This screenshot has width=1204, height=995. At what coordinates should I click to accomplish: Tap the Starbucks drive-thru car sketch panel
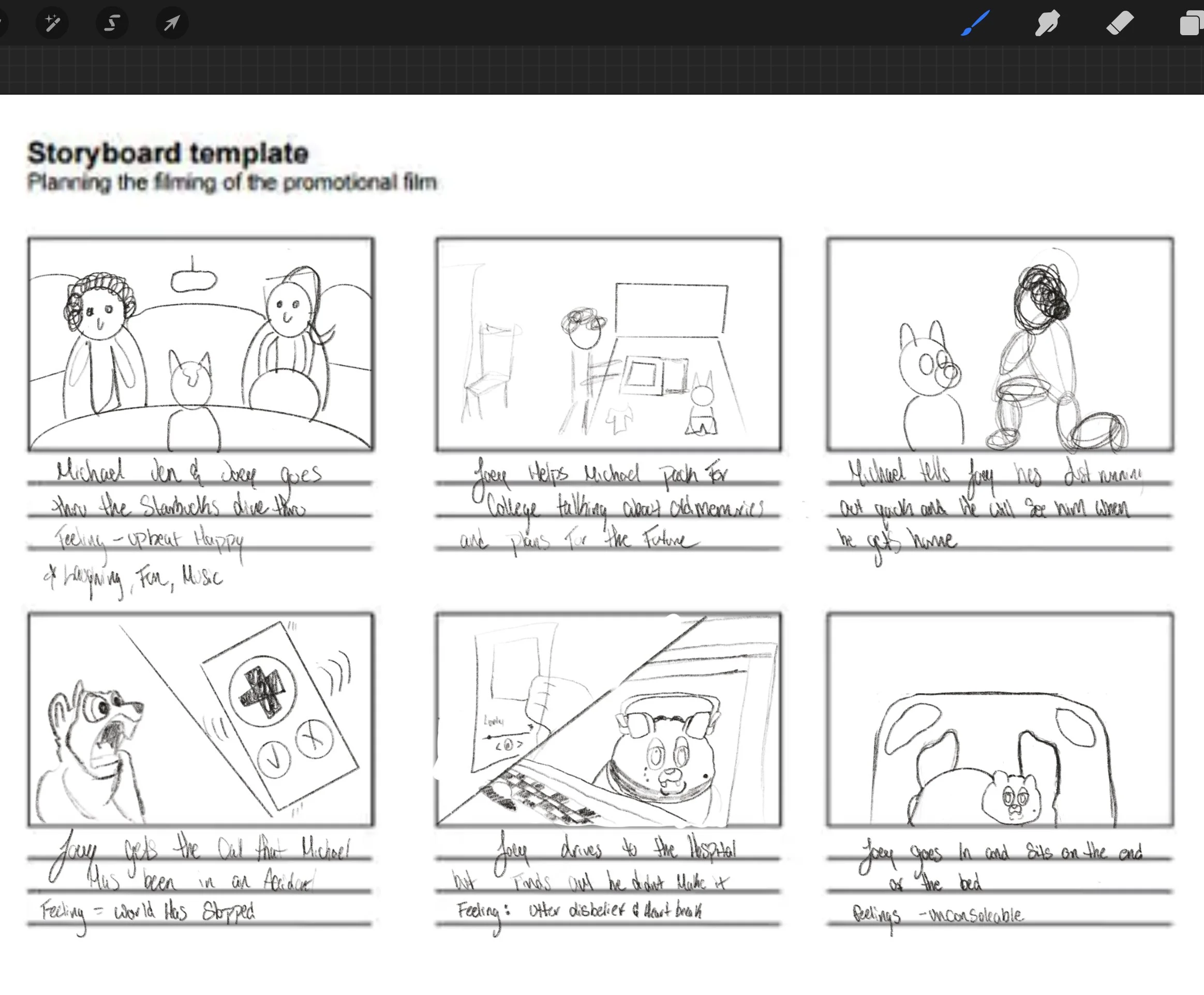click(x=201, y=344)
